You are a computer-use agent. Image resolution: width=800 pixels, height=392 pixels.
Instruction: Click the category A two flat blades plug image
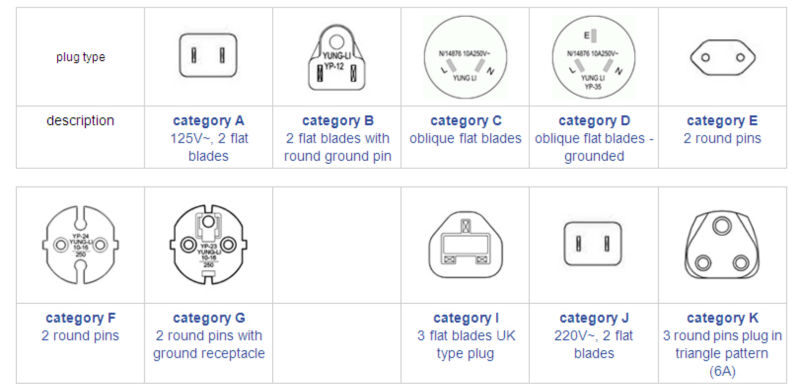point(208,55)
